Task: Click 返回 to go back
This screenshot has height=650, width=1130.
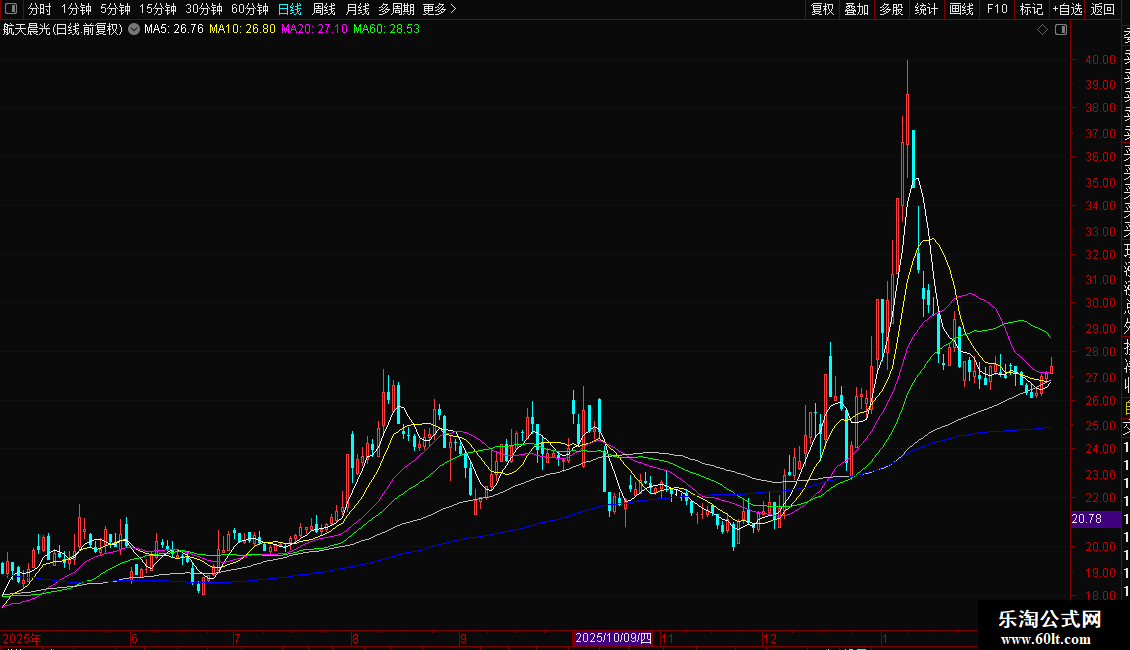Action: (1103, 9)
